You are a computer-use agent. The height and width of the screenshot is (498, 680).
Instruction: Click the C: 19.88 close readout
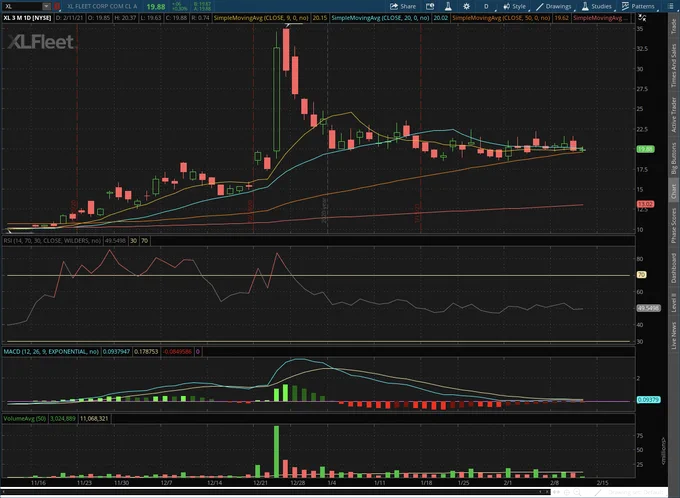pyautogui.click(x=176, y=18)
